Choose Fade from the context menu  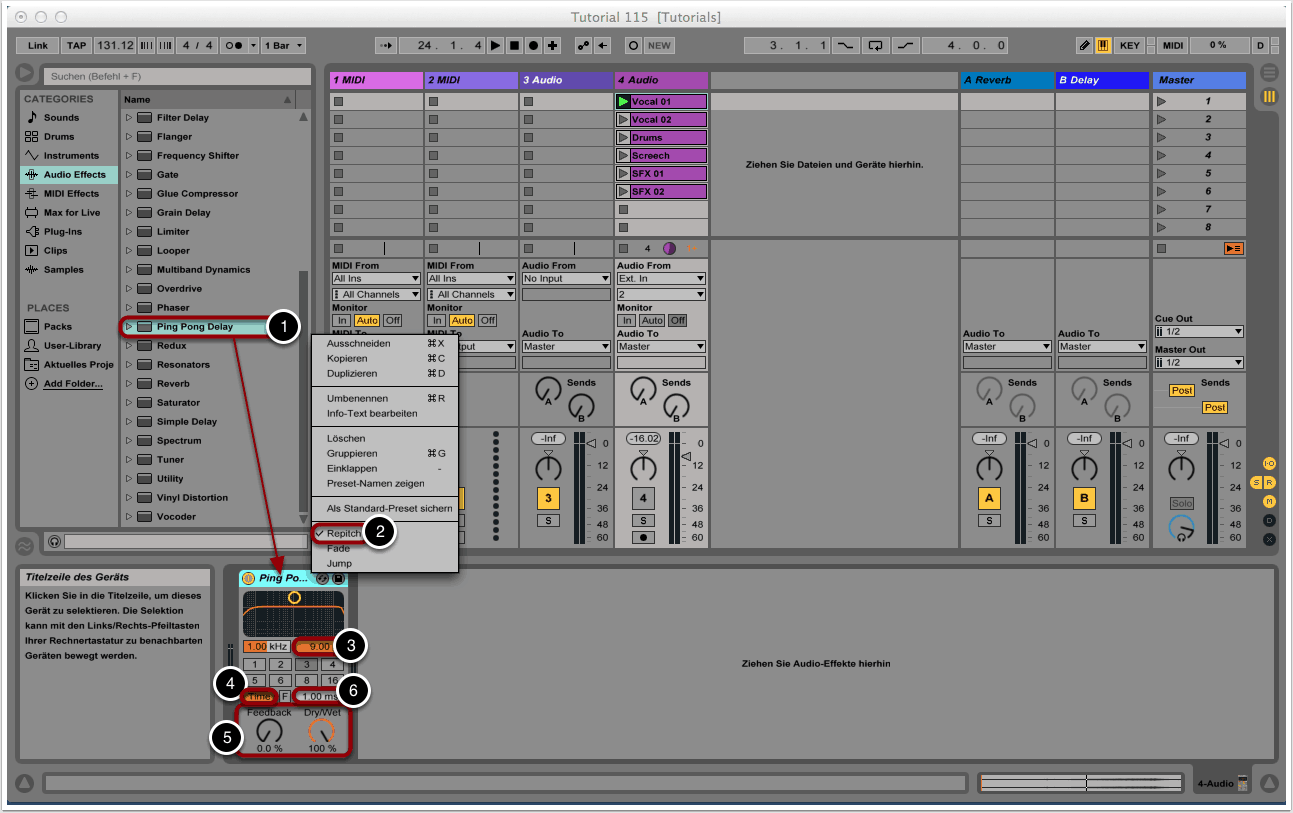coord(339,548)
